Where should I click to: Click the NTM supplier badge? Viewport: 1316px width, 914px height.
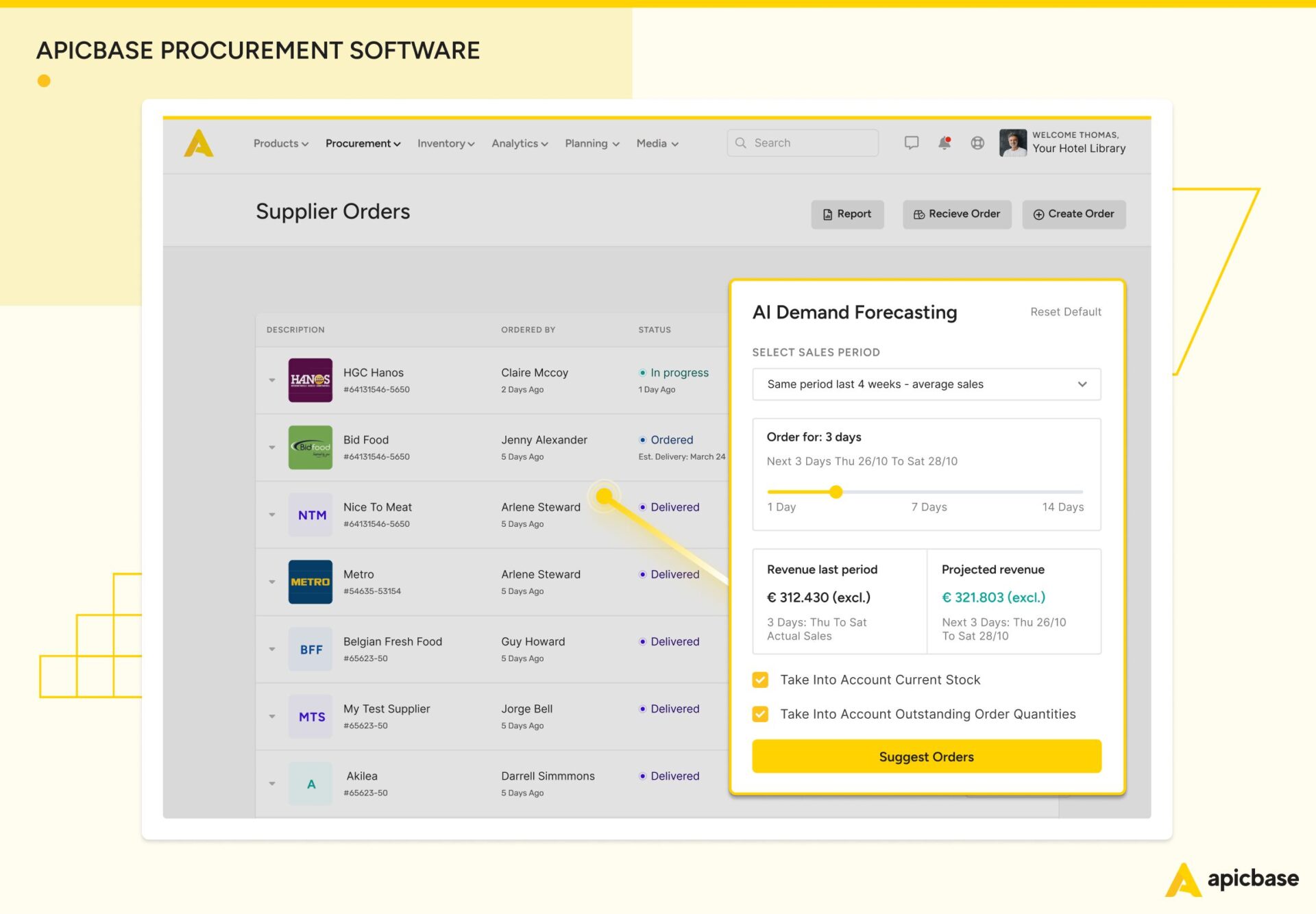[310, 515]
